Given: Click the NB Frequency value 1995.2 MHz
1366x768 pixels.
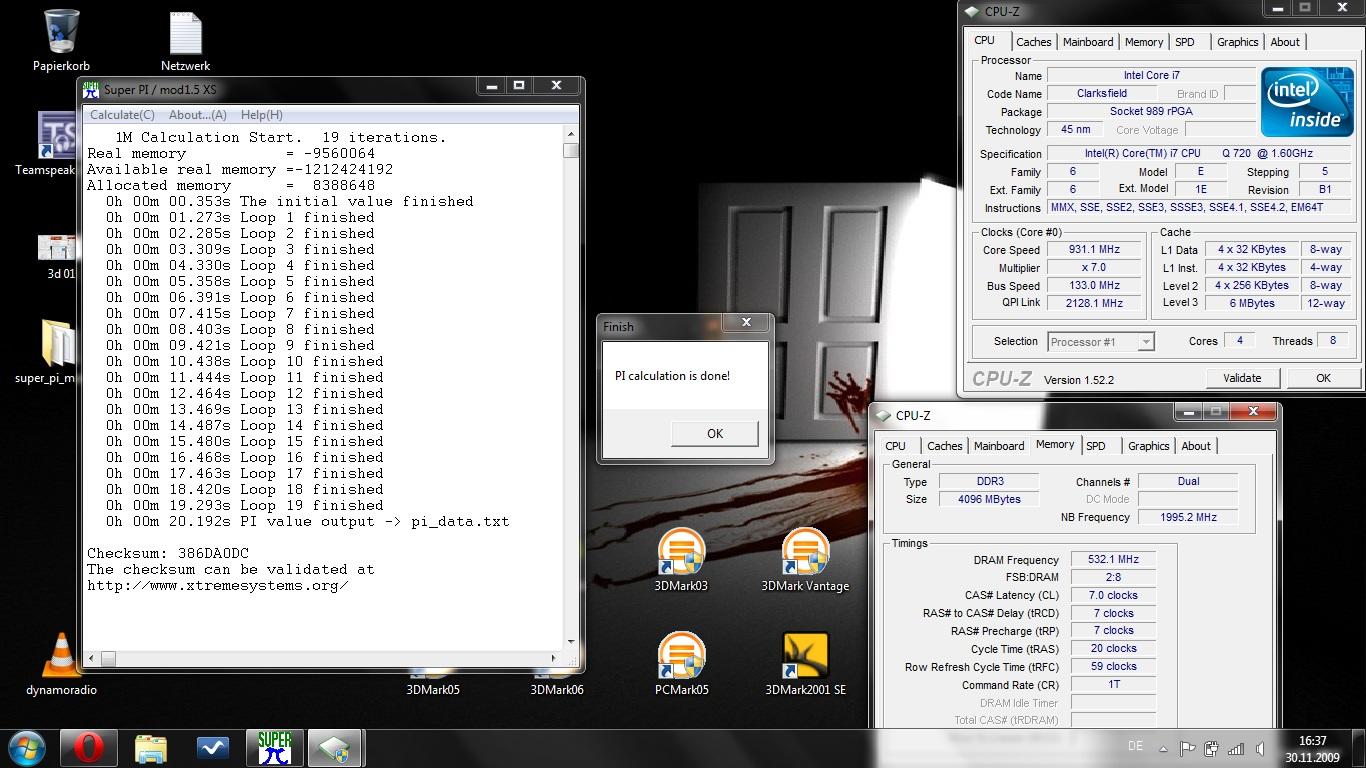Looking at the screenshot, I should [1188, 517].
